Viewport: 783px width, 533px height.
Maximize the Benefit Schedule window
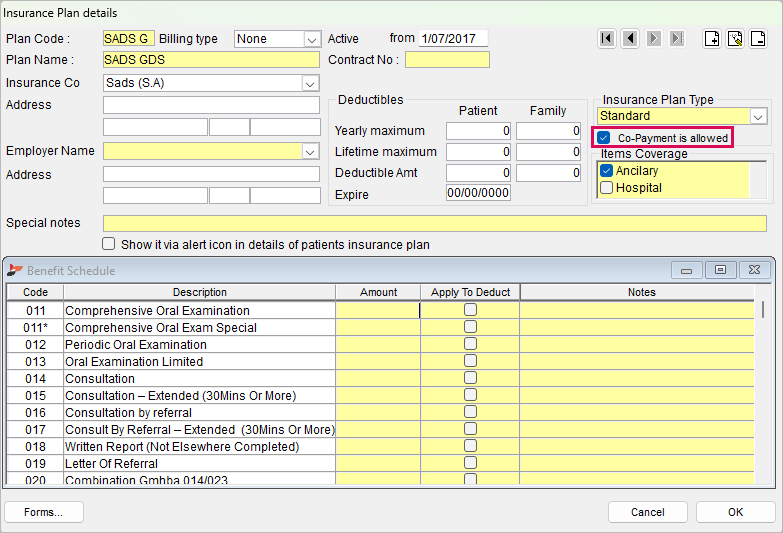[720, 270]
